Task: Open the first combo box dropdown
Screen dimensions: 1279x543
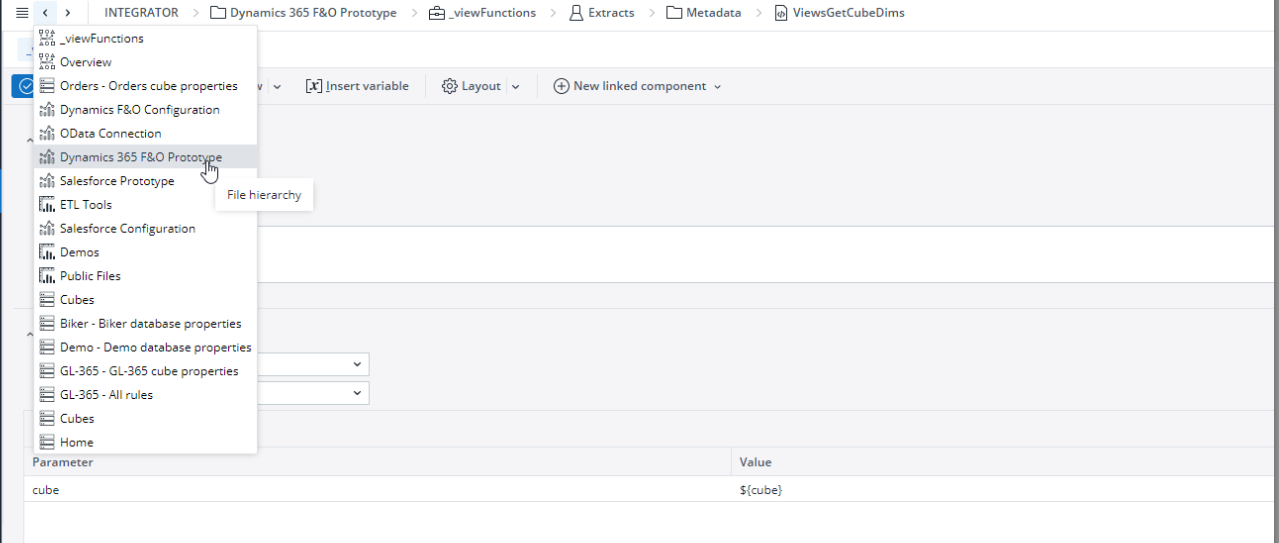Action: pyautogui.click(x=358, y=365)
